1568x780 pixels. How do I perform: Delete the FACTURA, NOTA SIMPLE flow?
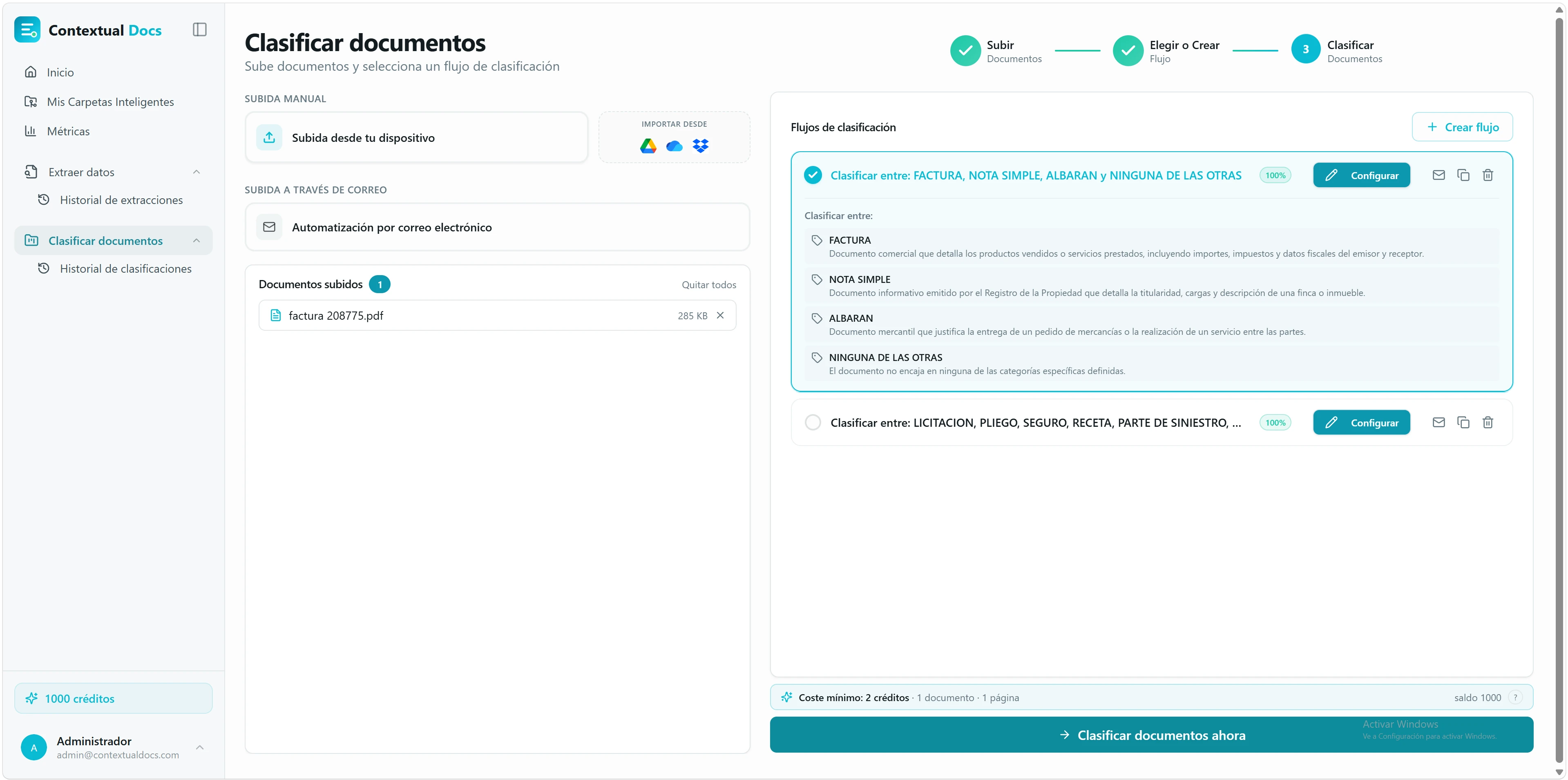[x=1488, y=175]
